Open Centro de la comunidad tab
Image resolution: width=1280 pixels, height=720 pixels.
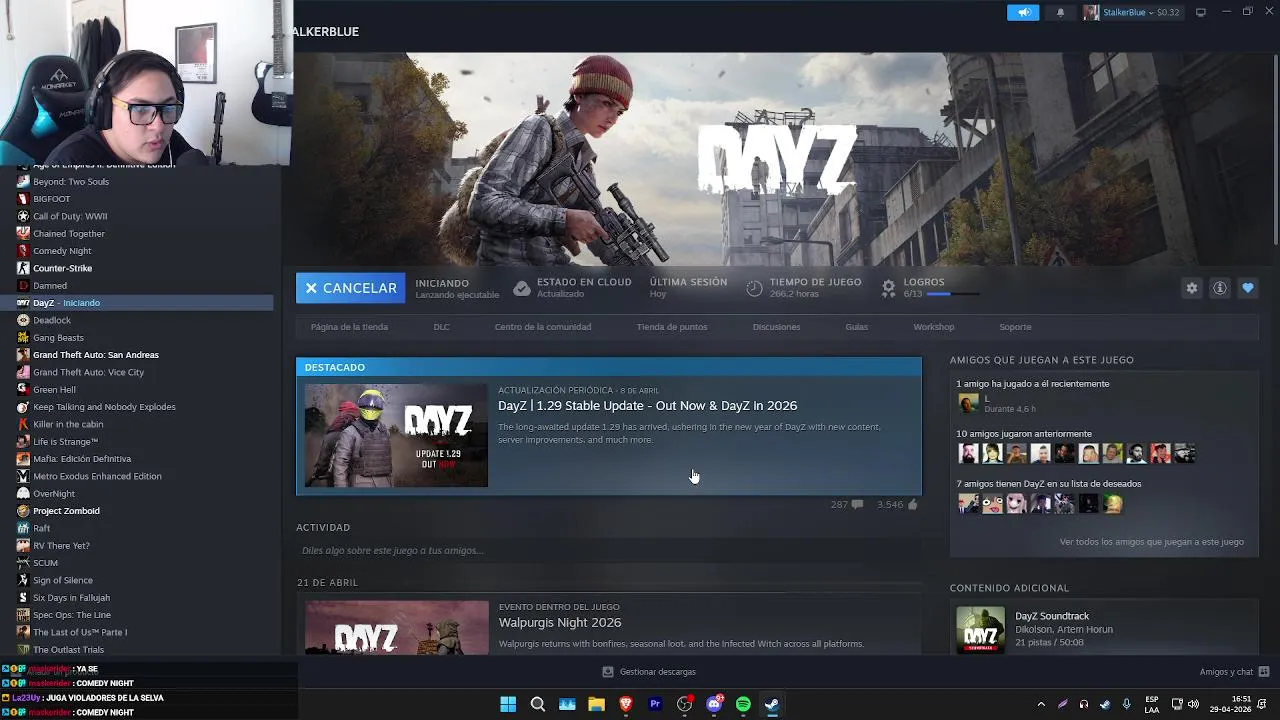click(x=543, y=327)
